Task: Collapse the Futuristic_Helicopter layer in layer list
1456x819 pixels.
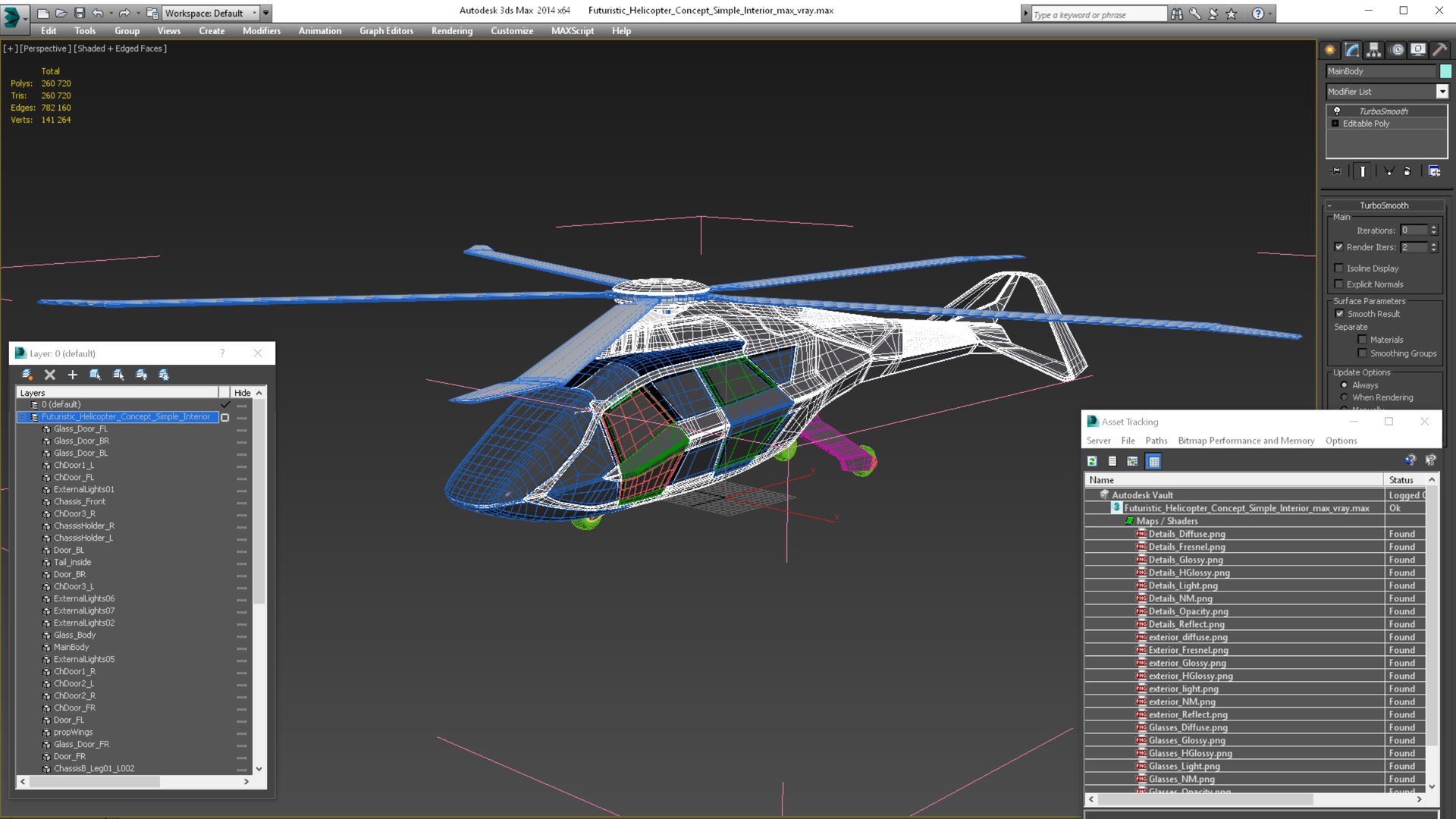Action: pos(23,417)
